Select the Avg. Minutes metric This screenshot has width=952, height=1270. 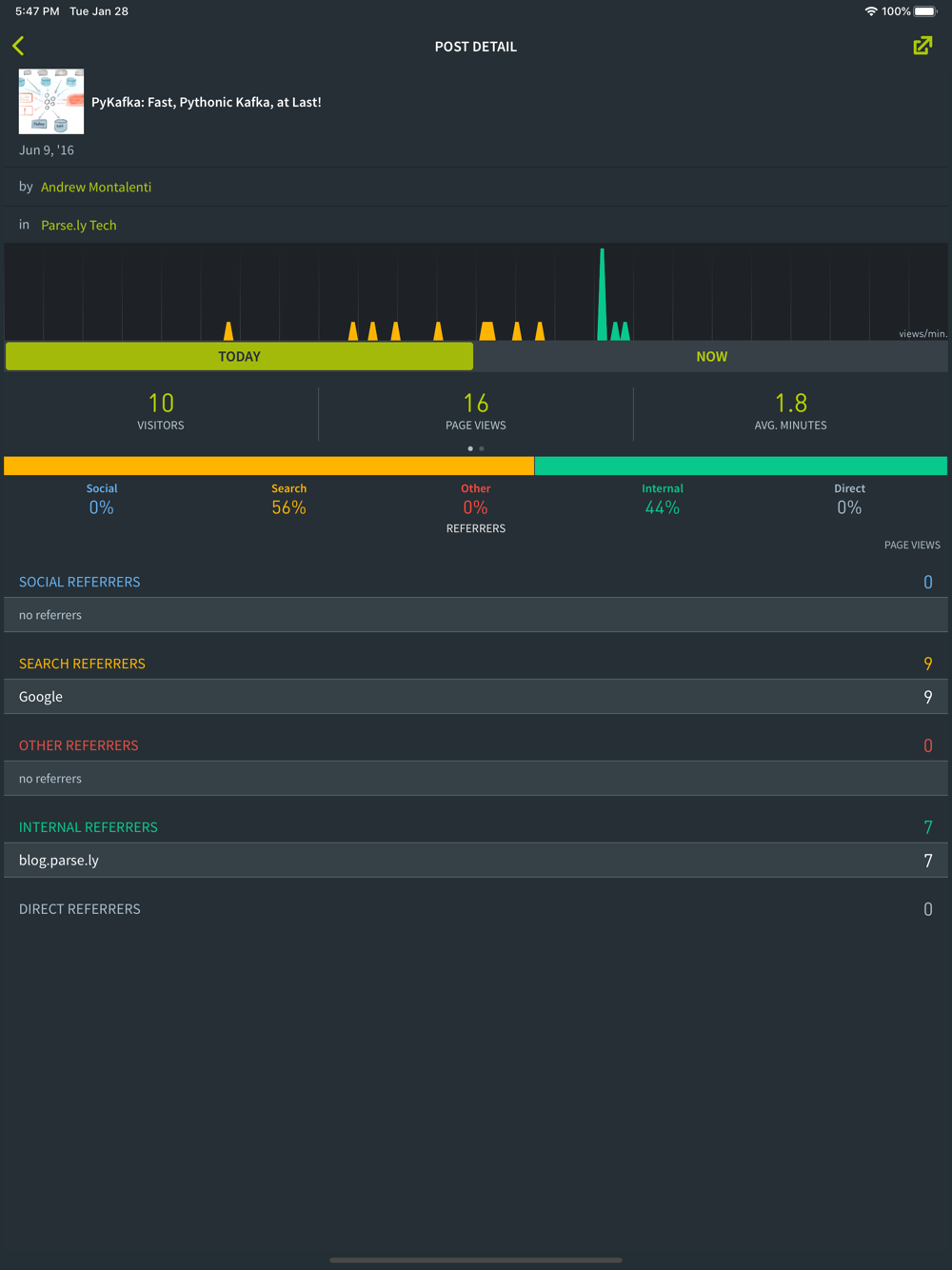click(x=790, y=411)
